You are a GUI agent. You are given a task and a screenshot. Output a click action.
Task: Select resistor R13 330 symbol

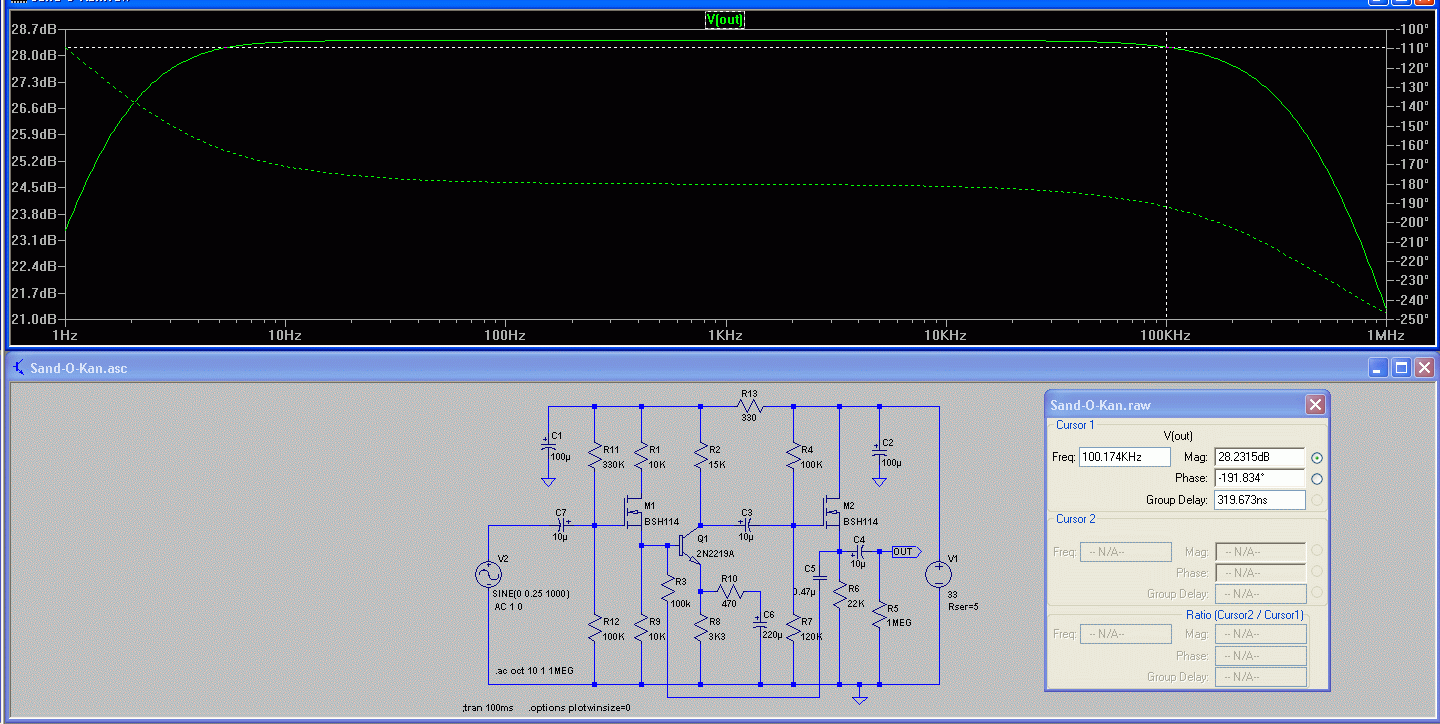coord(748,406)
